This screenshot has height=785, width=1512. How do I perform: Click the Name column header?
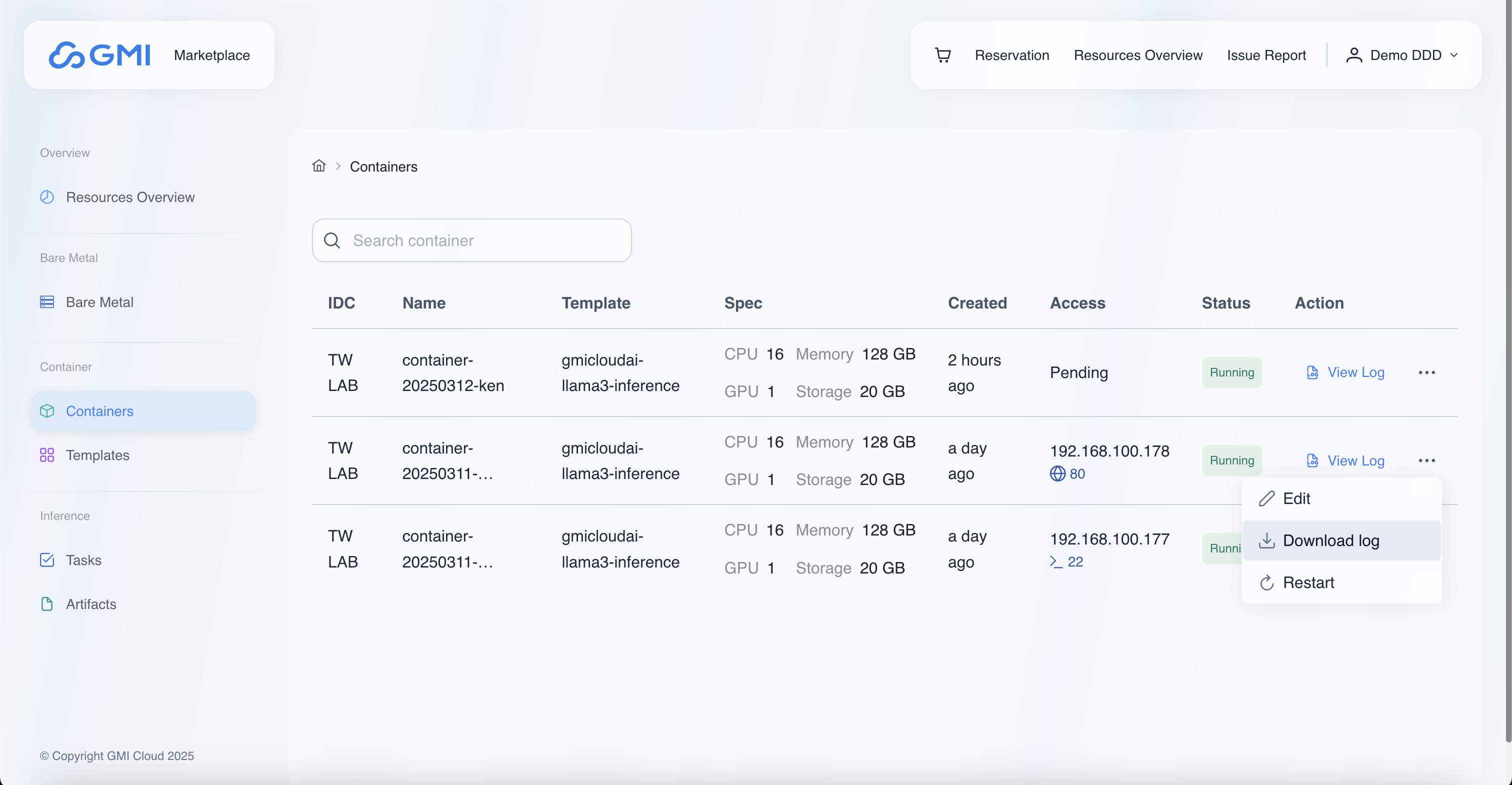[424, 302]
